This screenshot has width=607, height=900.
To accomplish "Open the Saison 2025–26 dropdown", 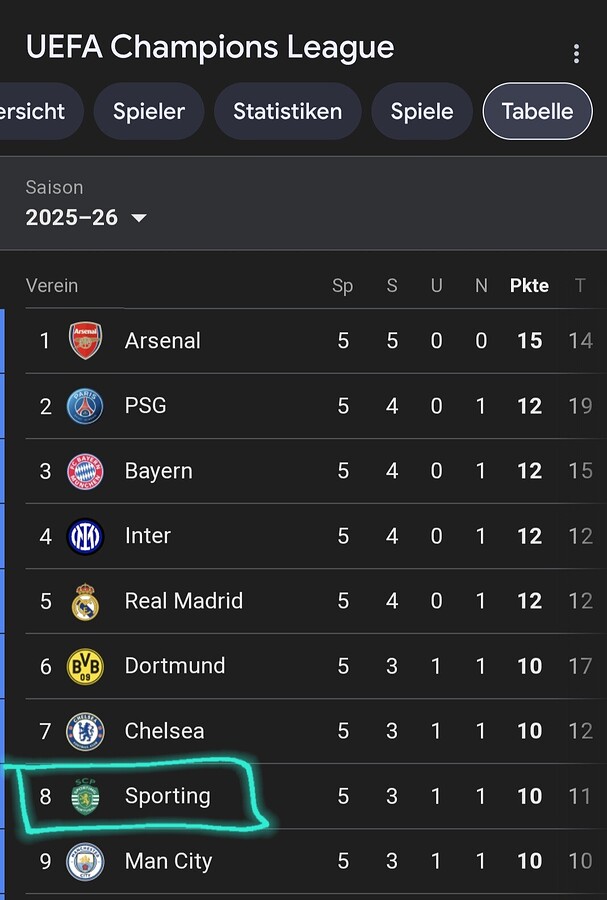I will pyautogui.click(x=87, y=217).
